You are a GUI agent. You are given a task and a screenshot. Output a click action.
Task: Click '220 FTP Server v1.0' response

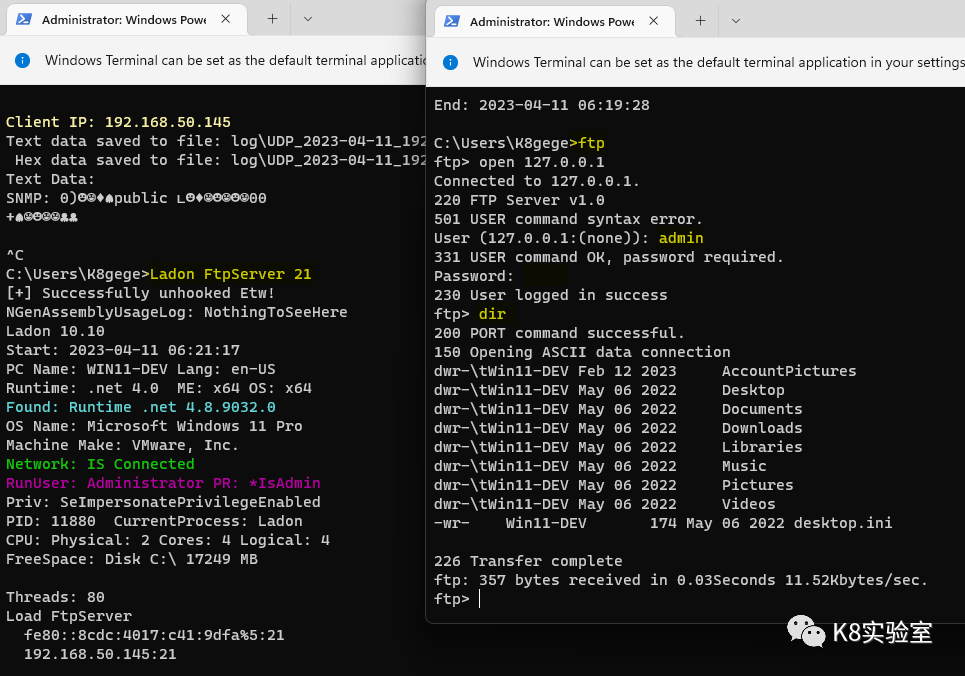click(519, 200)
